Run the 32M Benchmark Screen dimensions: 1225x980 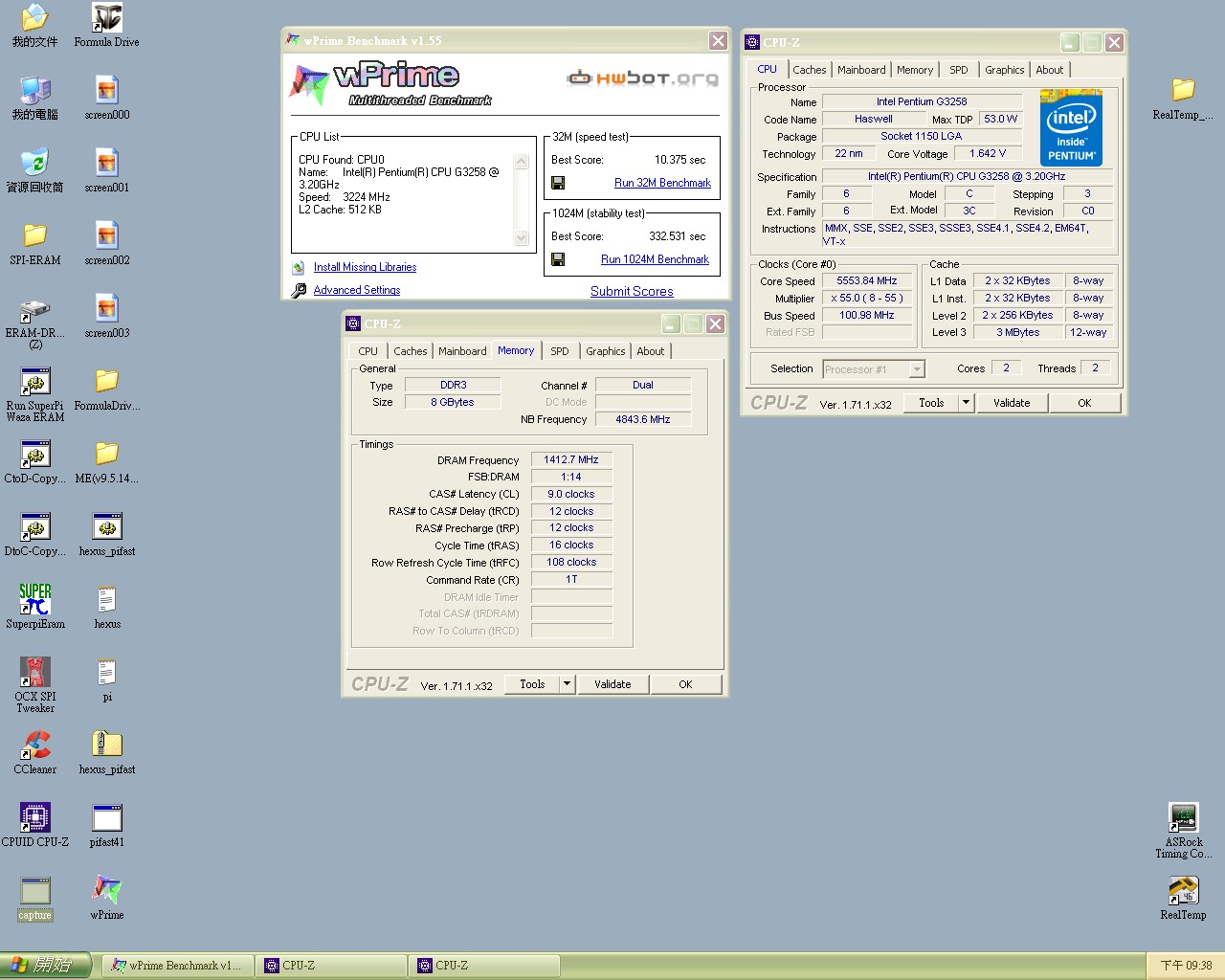pos(662,183)
